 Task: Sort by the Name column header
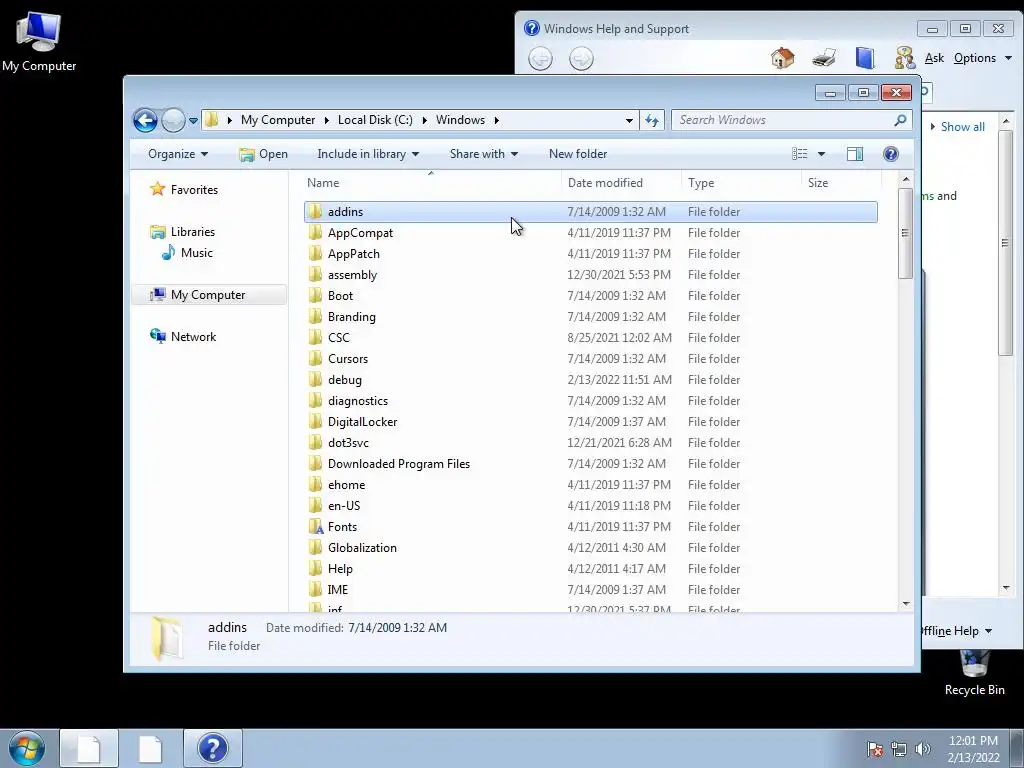pyautogui.click(x=430, y=184)
